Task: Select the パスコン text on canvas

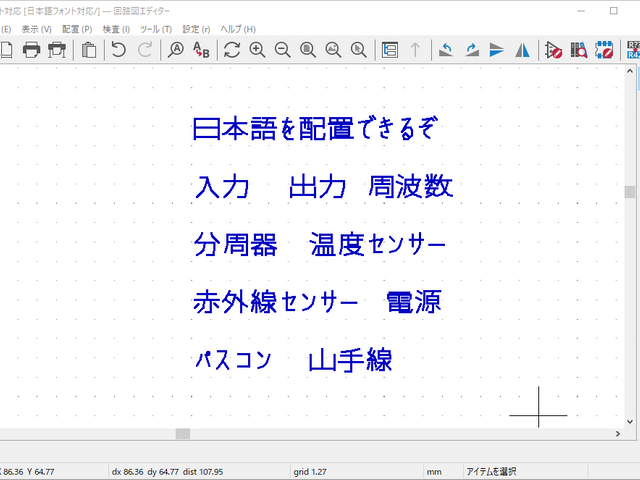Action: [233, 360]
